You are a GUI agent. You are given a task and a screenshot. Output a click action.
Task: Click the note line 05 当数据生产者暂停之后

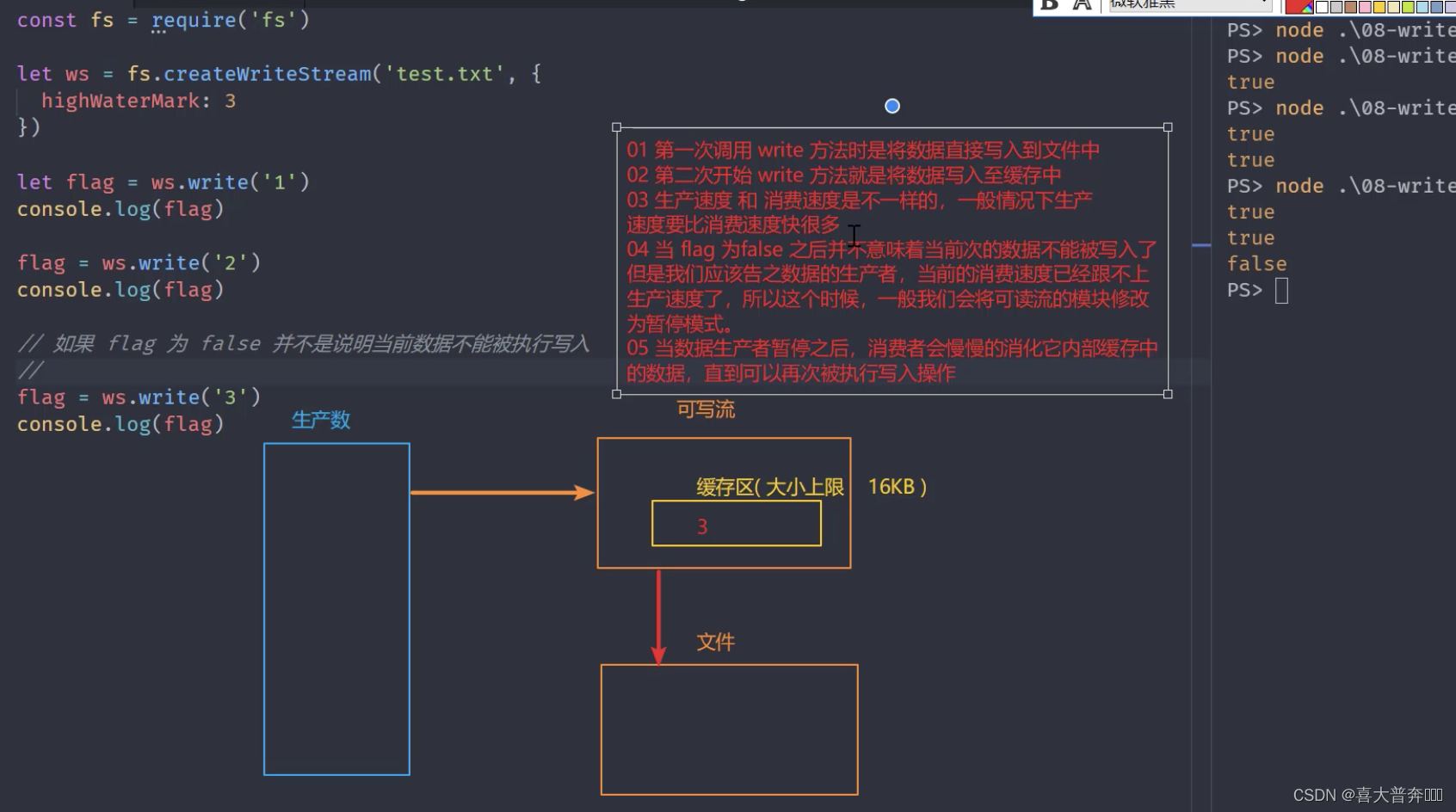891,348
